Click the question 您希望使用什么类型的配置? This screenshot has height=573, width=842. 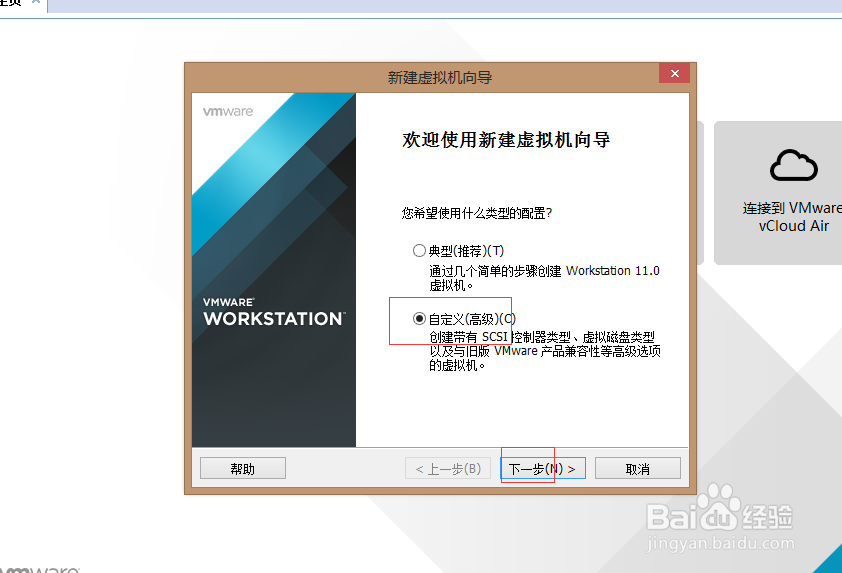[477, 213]
